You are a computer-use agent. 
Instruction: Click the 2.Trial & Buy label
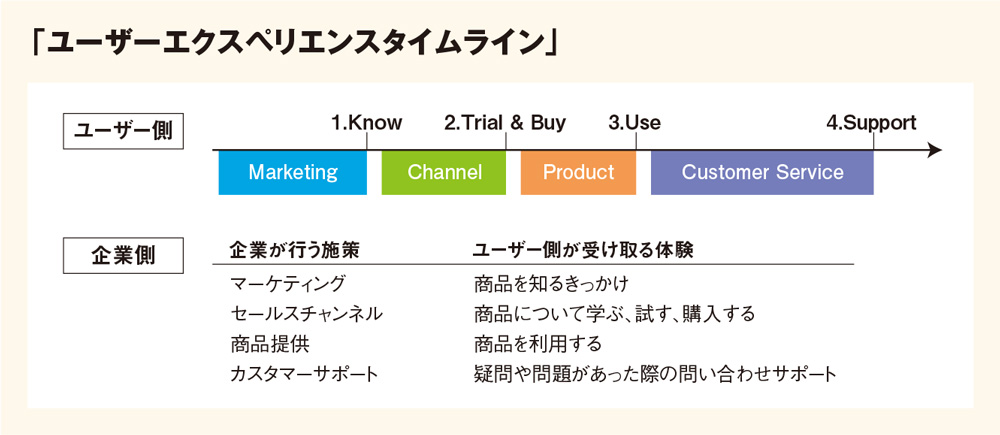(x=505, y=123)
